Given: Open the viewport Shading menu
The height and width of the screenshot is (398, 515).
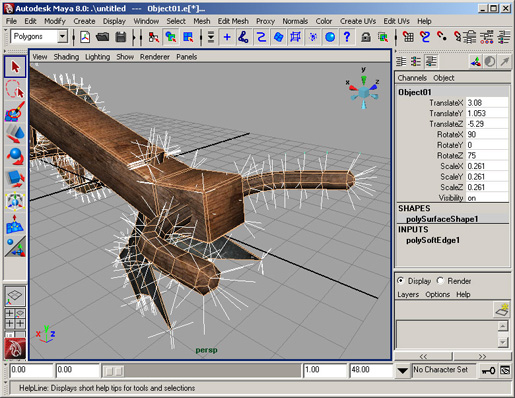Looking at the screenshot, I should point(66,57).
